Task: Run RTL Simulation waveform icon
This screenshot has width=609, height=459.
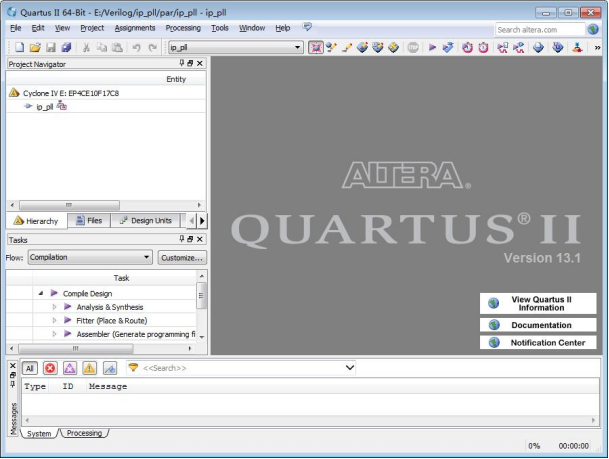Action: pos(503,47)
